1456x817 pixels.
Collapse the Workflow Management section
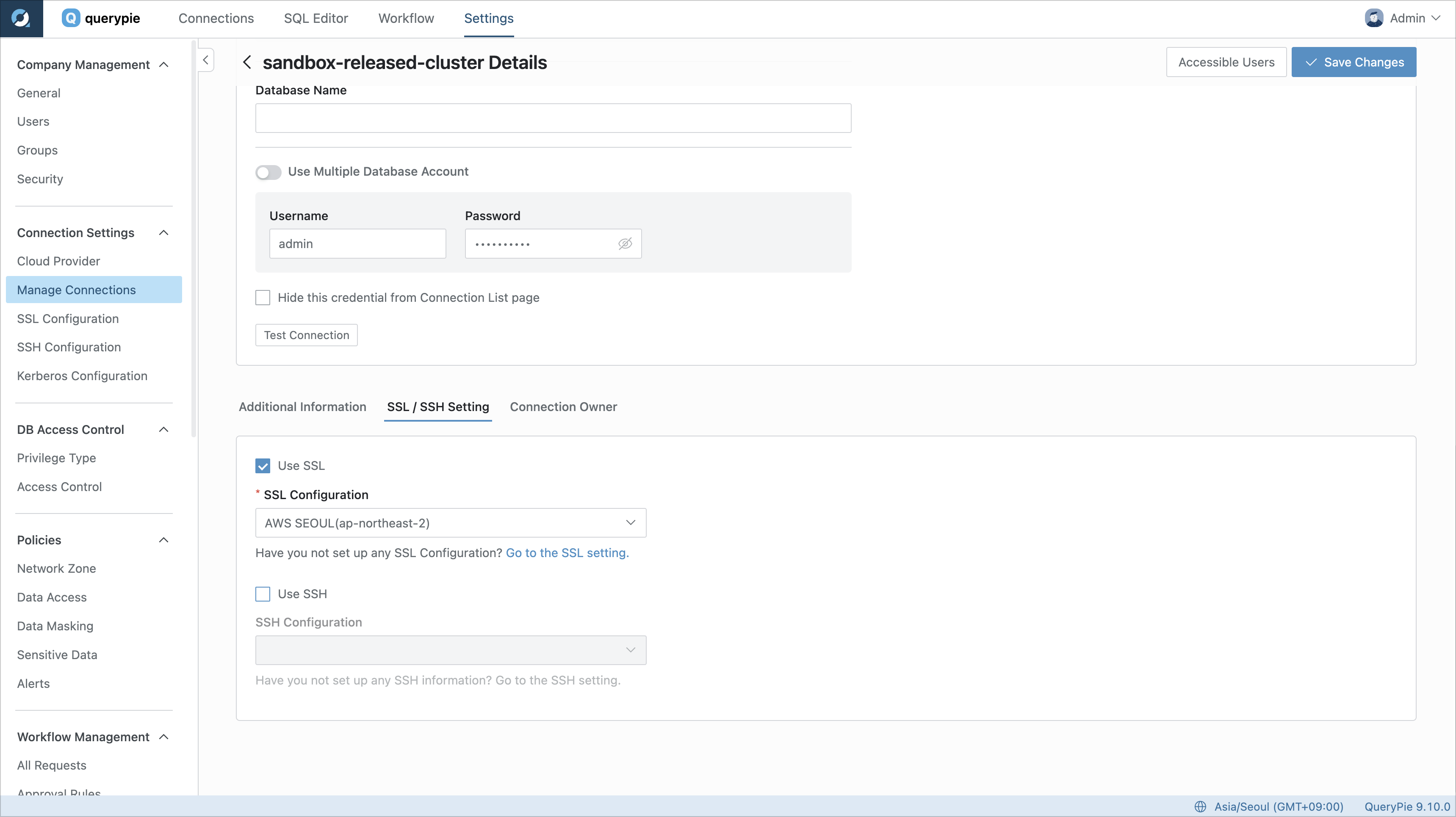[x=164, y=736]
